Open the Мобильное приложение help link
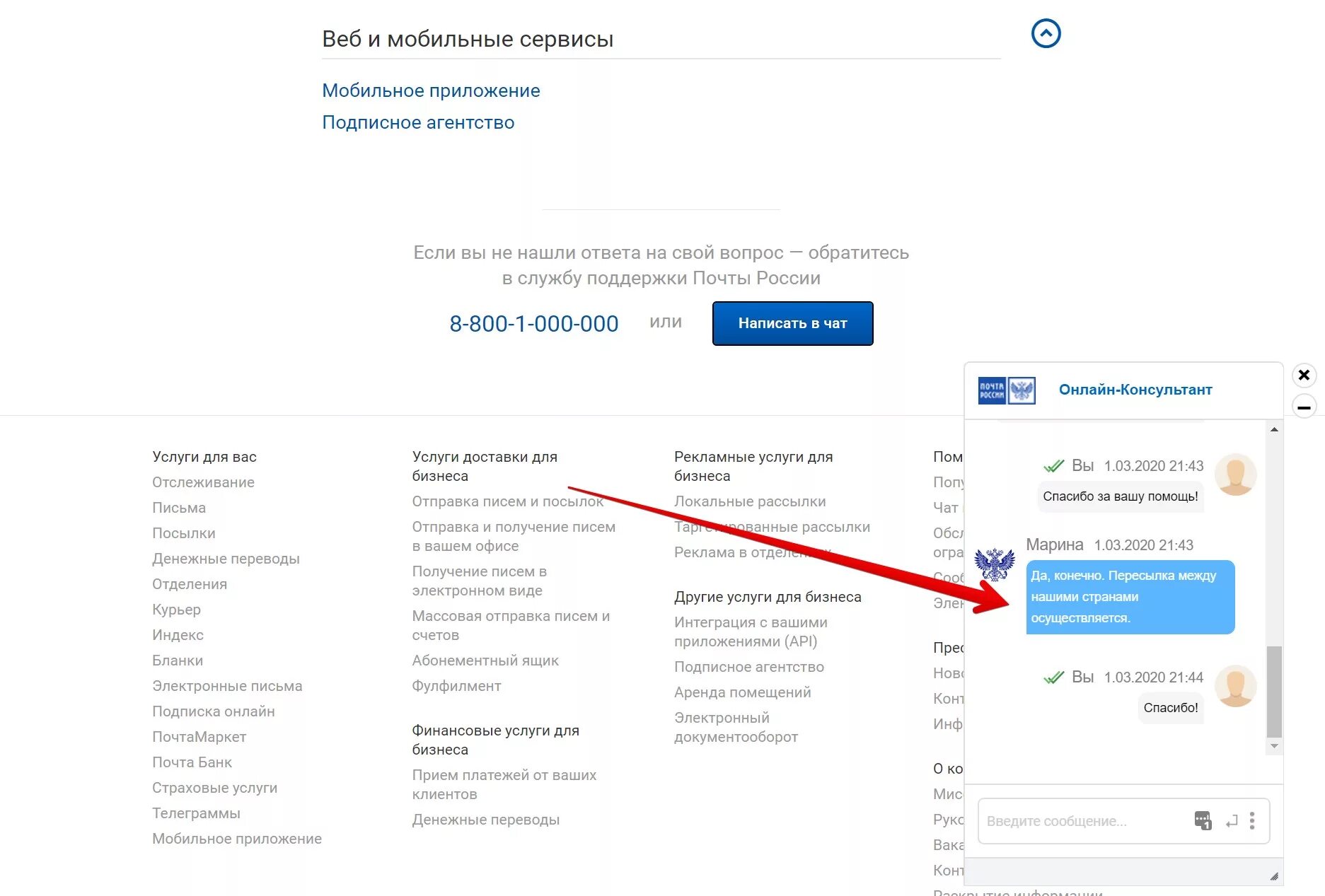Viewport: 1325px width, 896px height. click(431, 91)
